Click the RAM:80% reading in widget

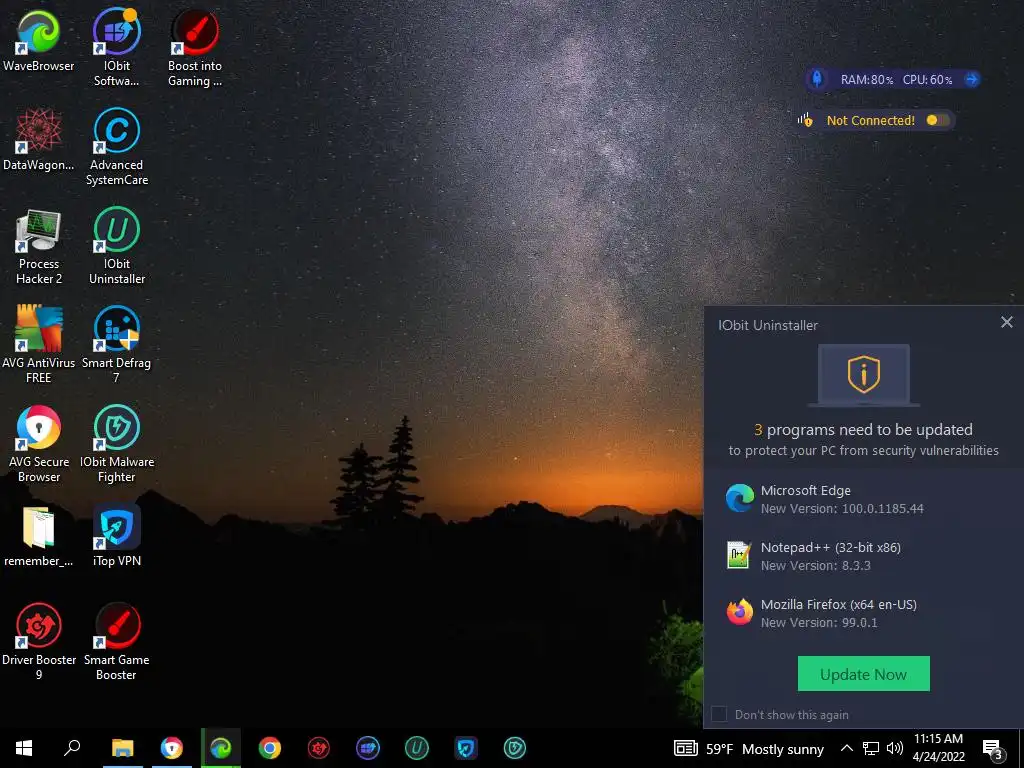pos(867,80)
